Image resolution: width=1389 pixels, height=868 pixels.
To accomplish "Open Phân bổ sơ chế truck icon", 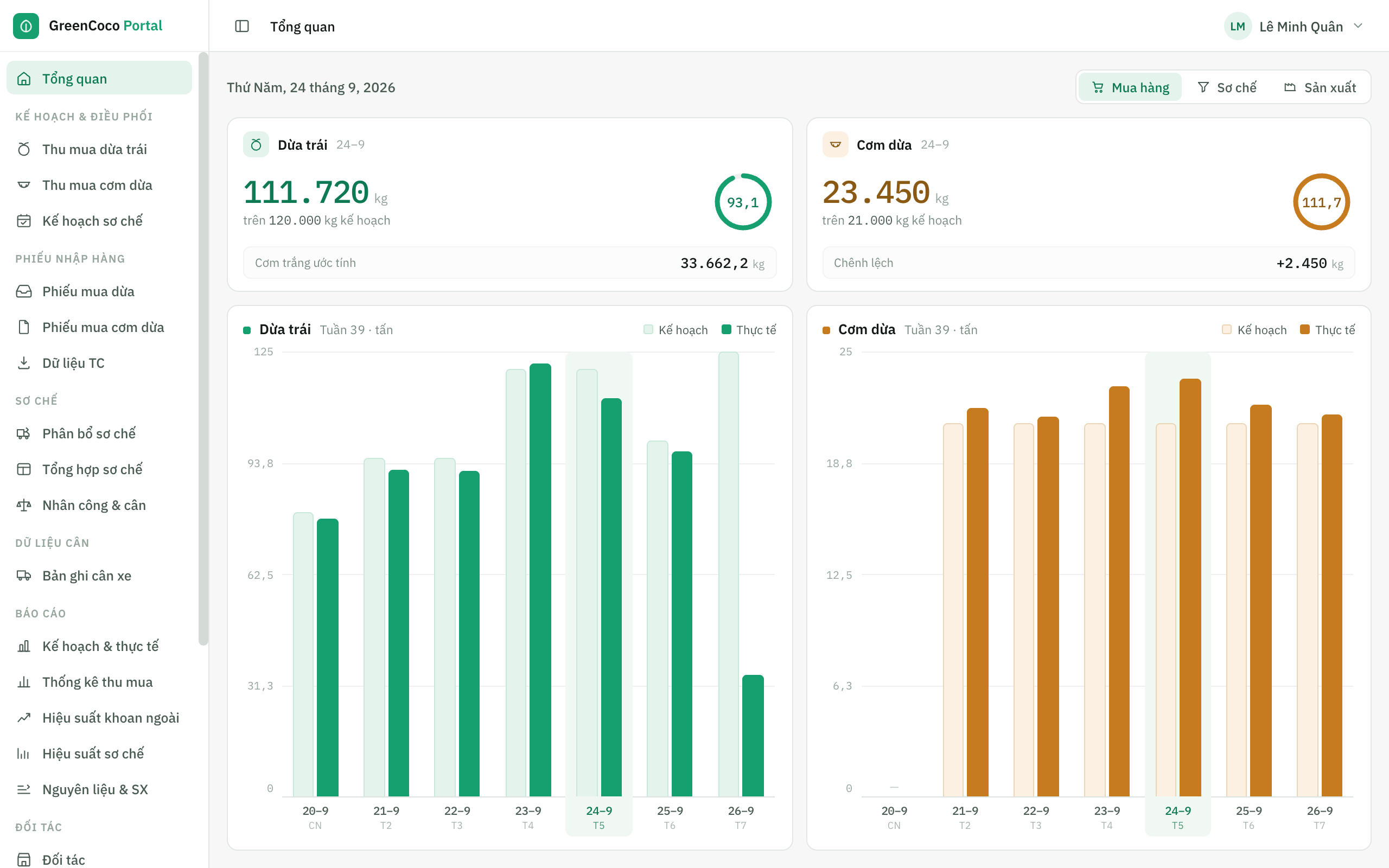I will pyautogui.click(x=23, y=433).
